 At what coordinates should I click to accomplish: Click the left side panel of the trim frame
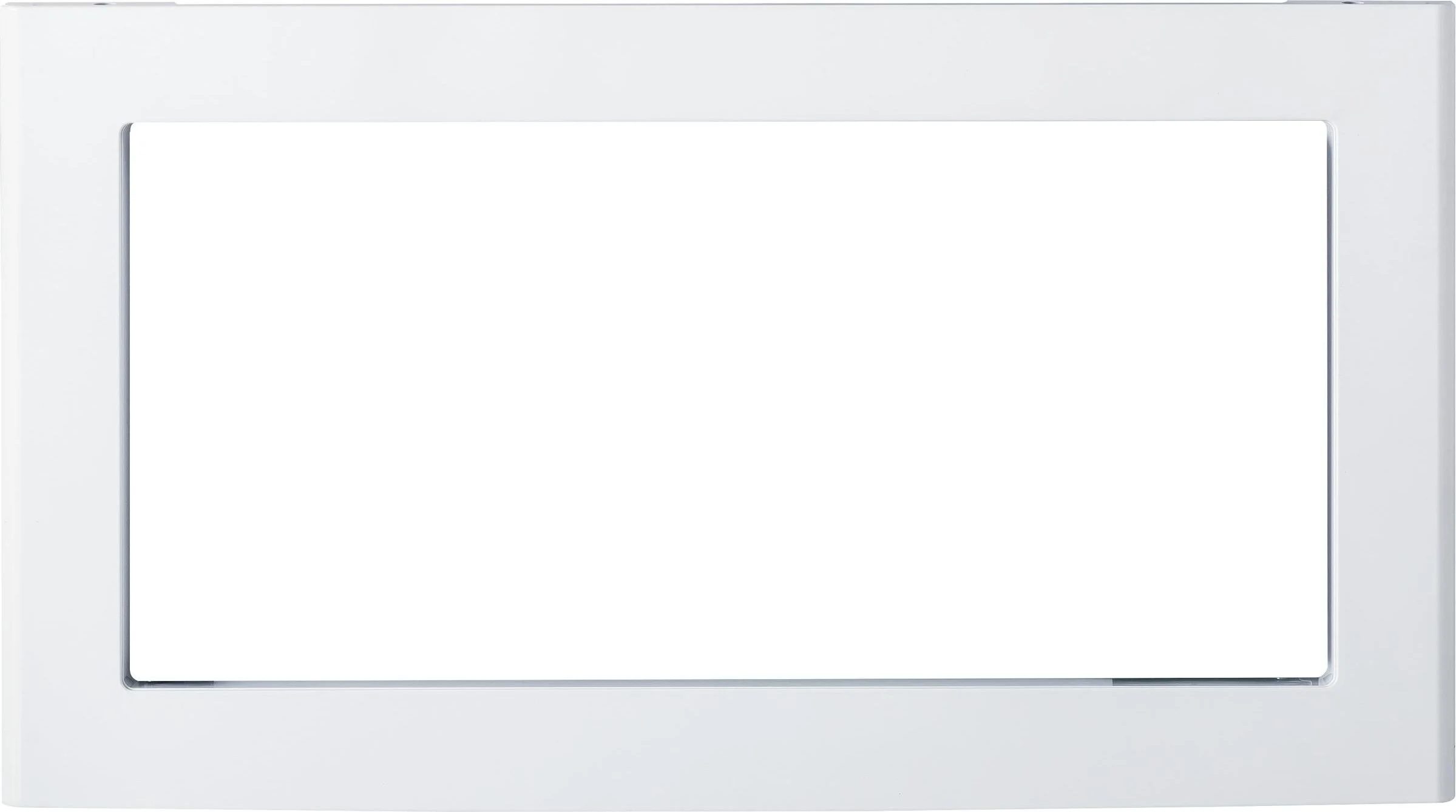61,405
